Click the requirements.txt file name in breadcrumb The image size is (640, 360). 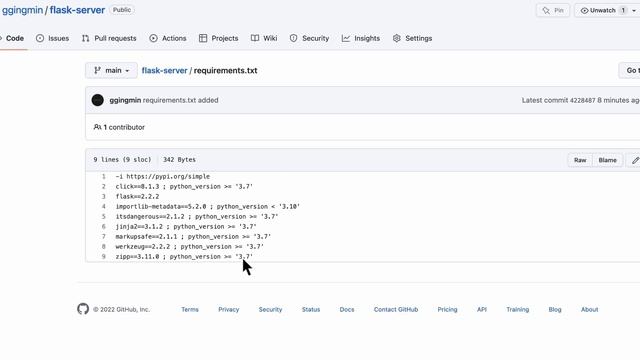coord(225,71)
